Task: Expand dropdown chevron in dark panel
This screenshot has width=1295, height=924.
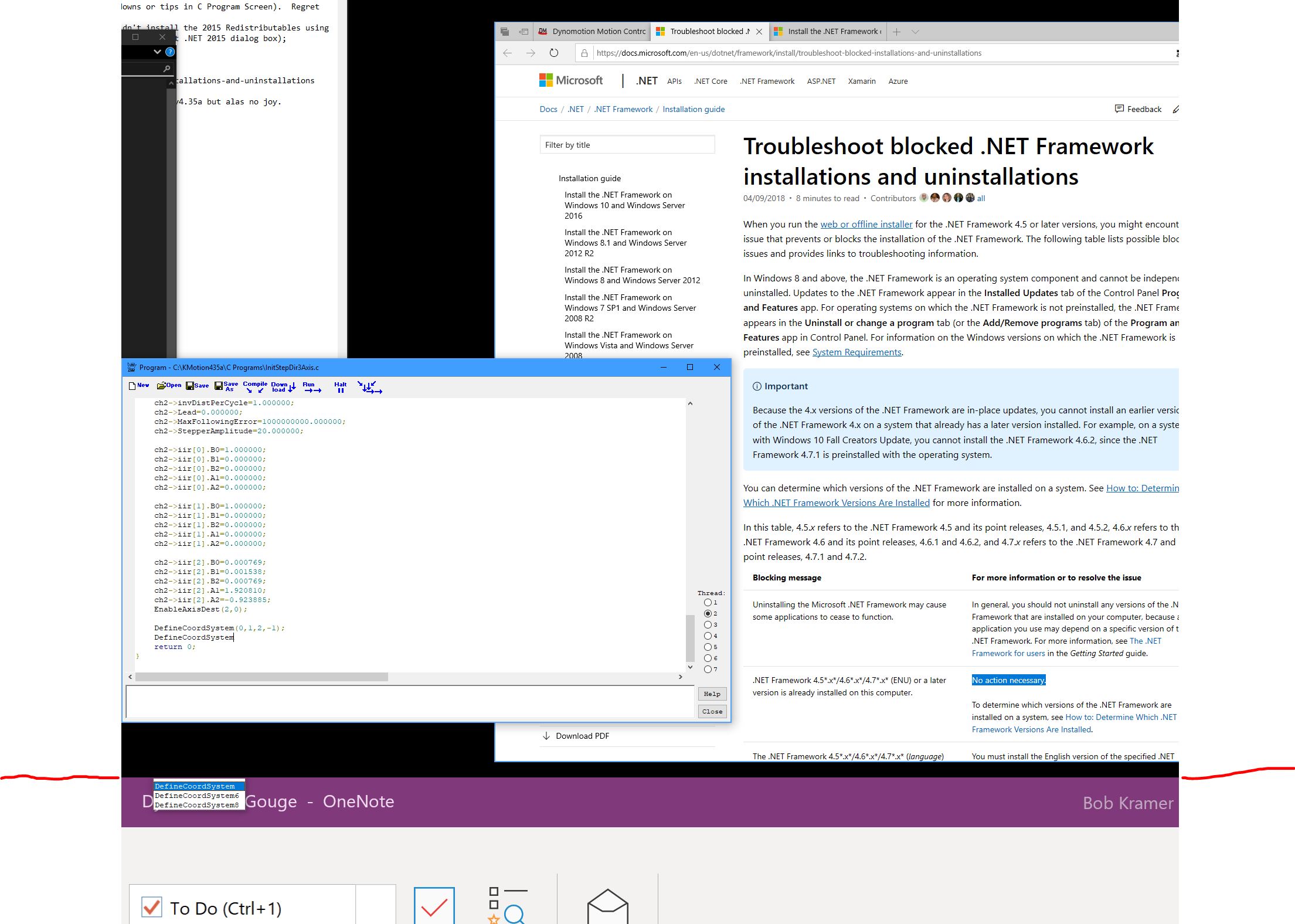Action: [157, 52]
